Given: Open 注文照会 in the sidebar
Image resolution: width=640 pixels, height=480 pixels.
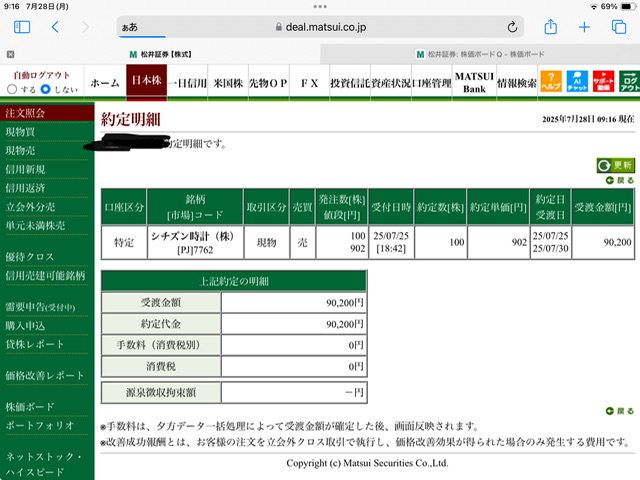Looking at the screenshot, I should point(47,113).
